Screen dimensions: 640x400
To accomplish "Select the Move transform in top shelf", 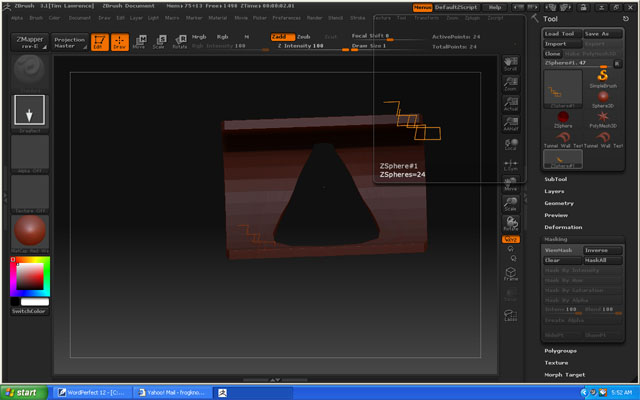I will pyautogui.click(x=140, y=42).
